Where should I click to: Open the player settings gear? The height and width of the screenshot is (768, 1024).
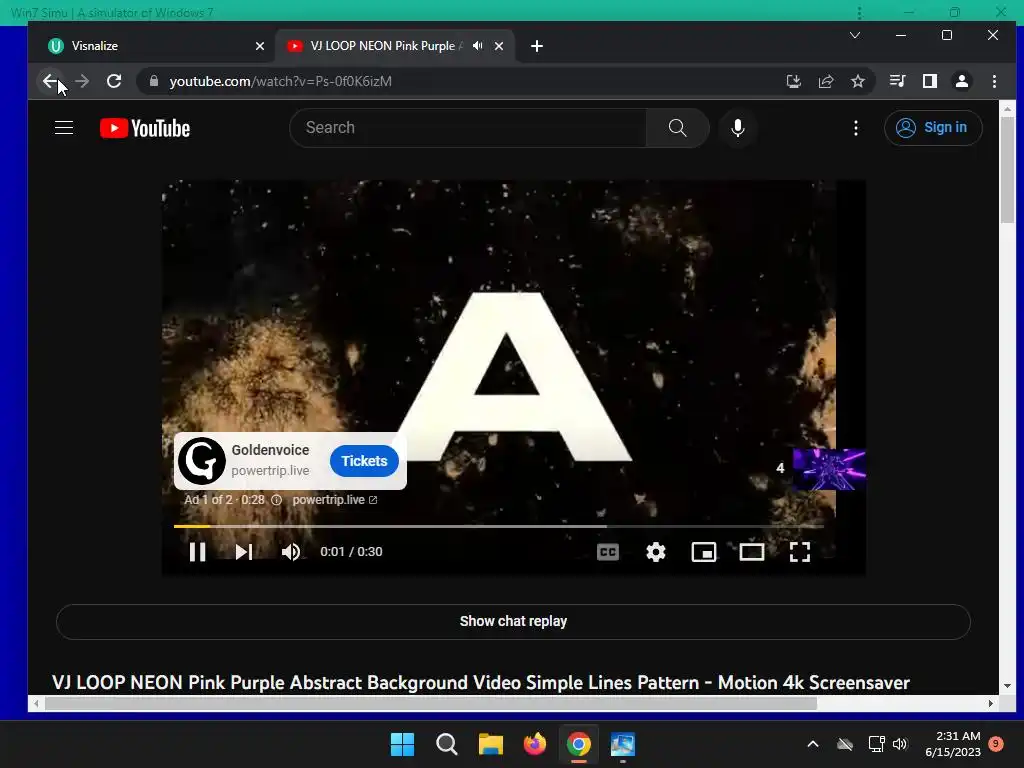656,552
